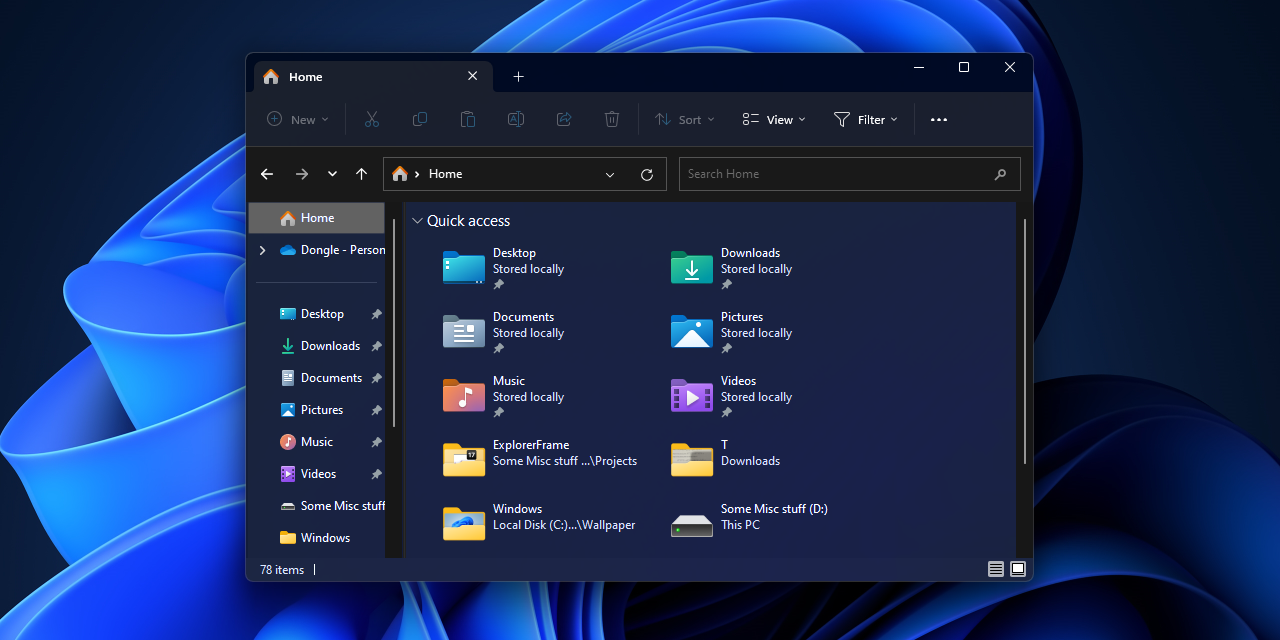Image resolution: width=1280 pixels, height=640 pixels.
Task: Switch to details view in status bar
Action: click(x=995, y=569)
